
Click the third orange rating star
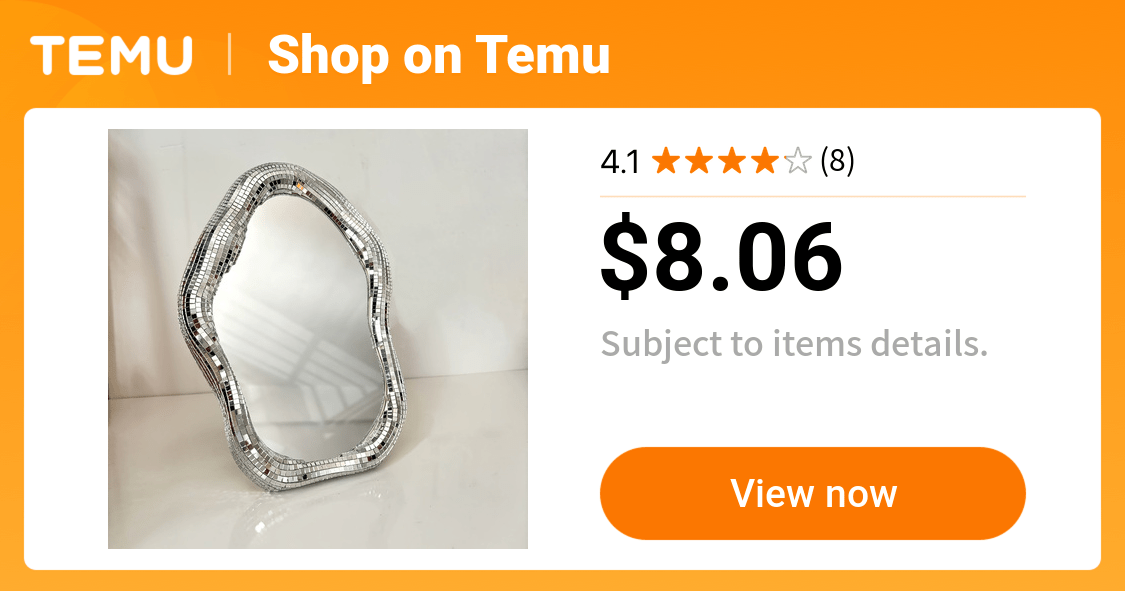[x=732, y=161]
